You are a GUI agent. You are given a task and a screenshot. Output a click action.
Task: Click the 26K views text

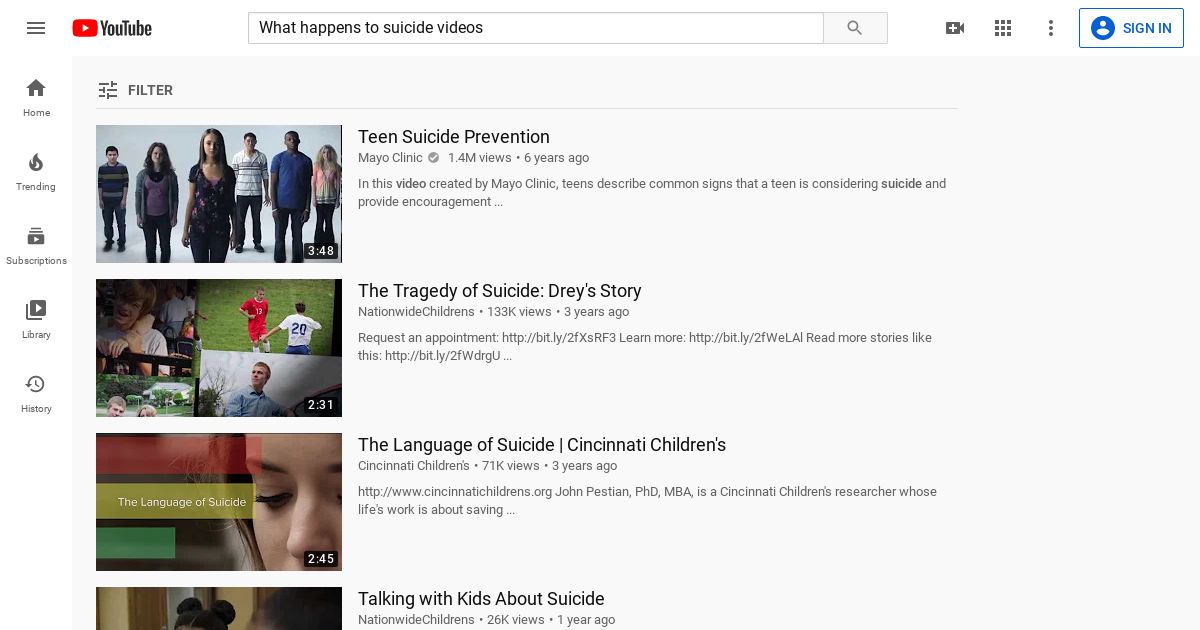tap(516, 620)
